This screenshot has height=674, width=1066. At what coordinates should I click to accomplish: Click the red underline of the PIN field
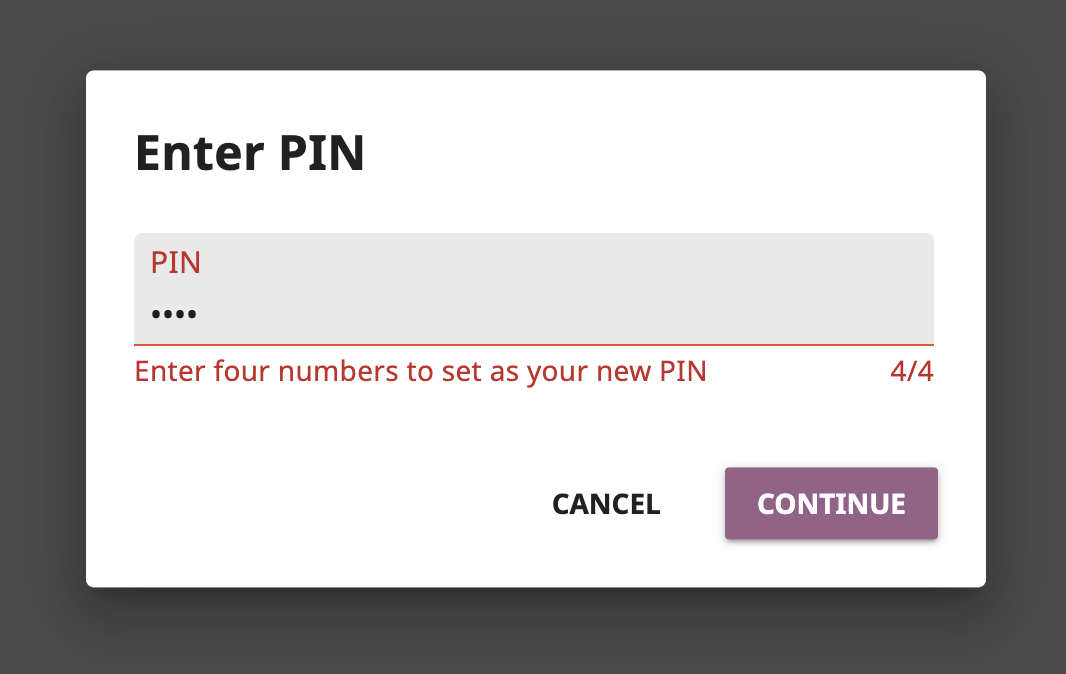pyautogui.click(x=533, y=340)
